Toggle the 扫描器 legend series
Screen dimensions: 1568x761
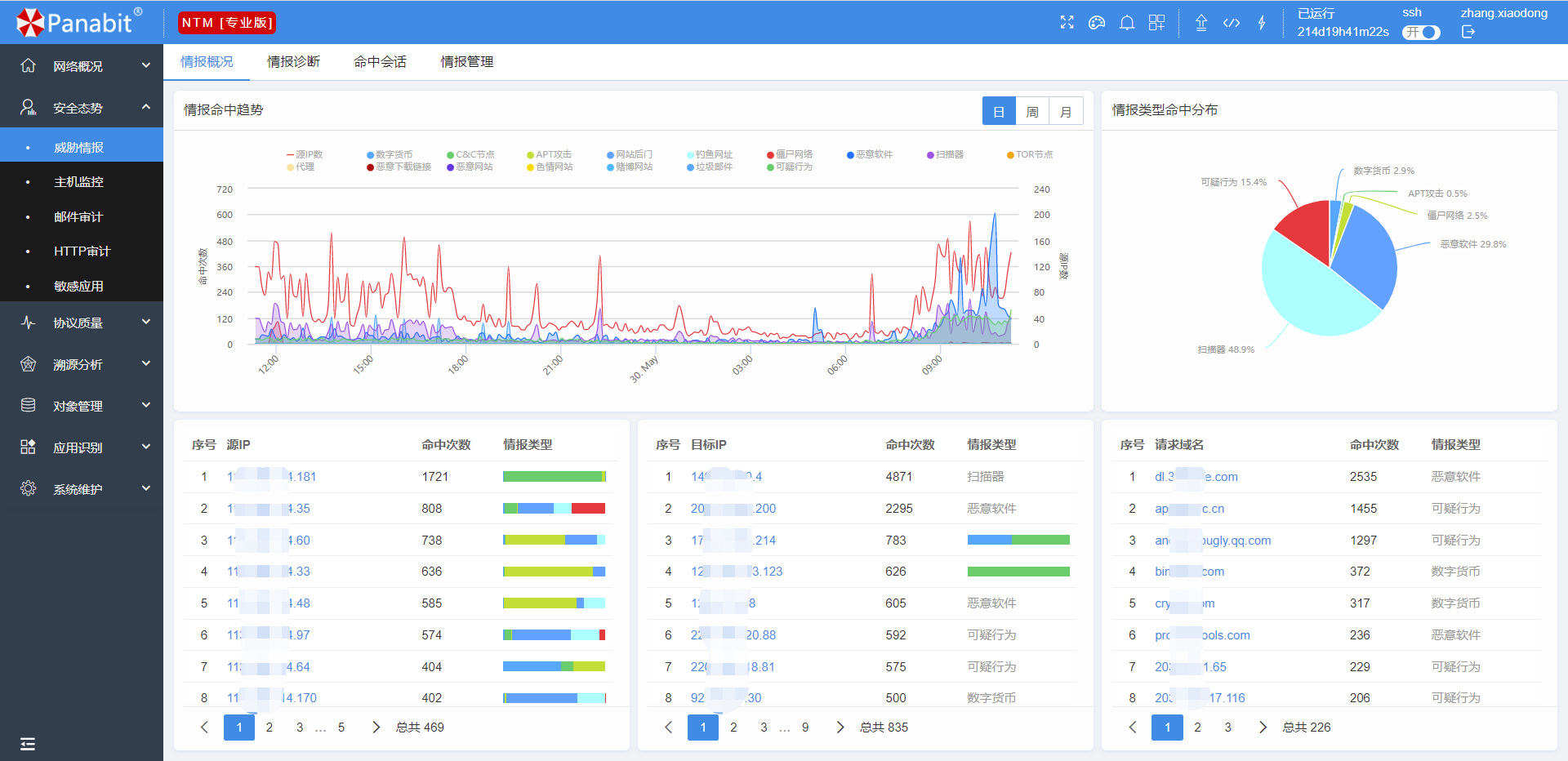(x=946, y=154)
